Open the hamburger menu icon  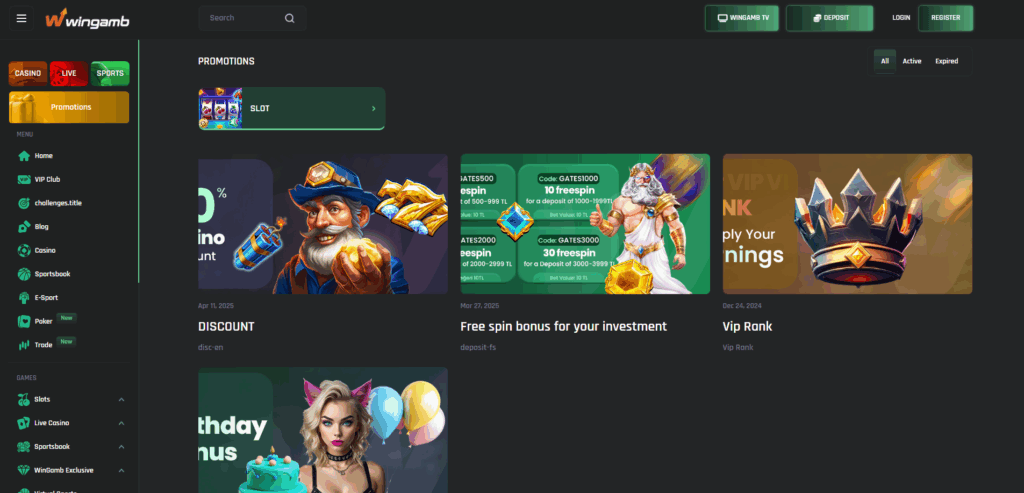tap(22, 18)
